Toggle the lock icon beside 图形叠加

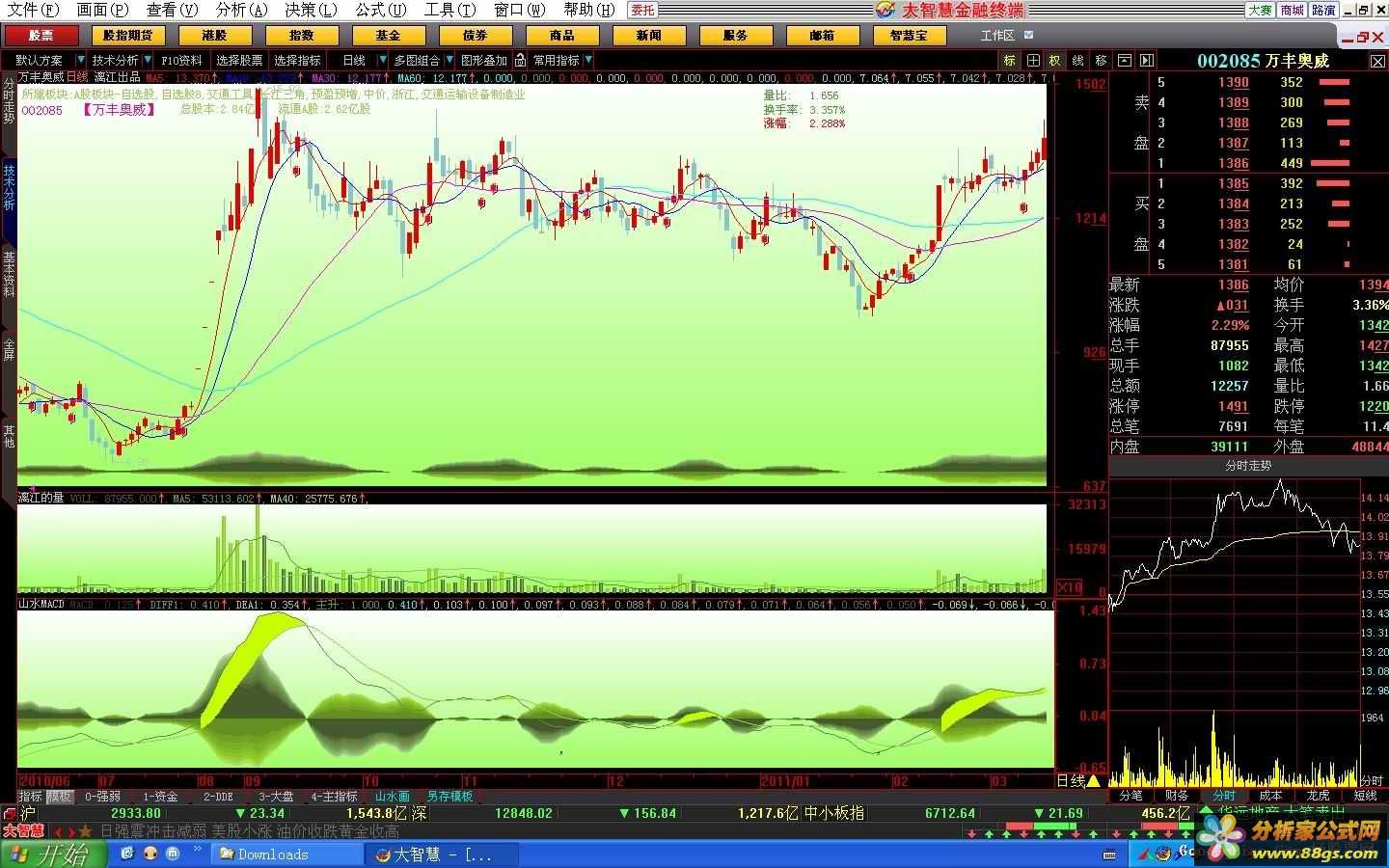(x=520, y=60)
